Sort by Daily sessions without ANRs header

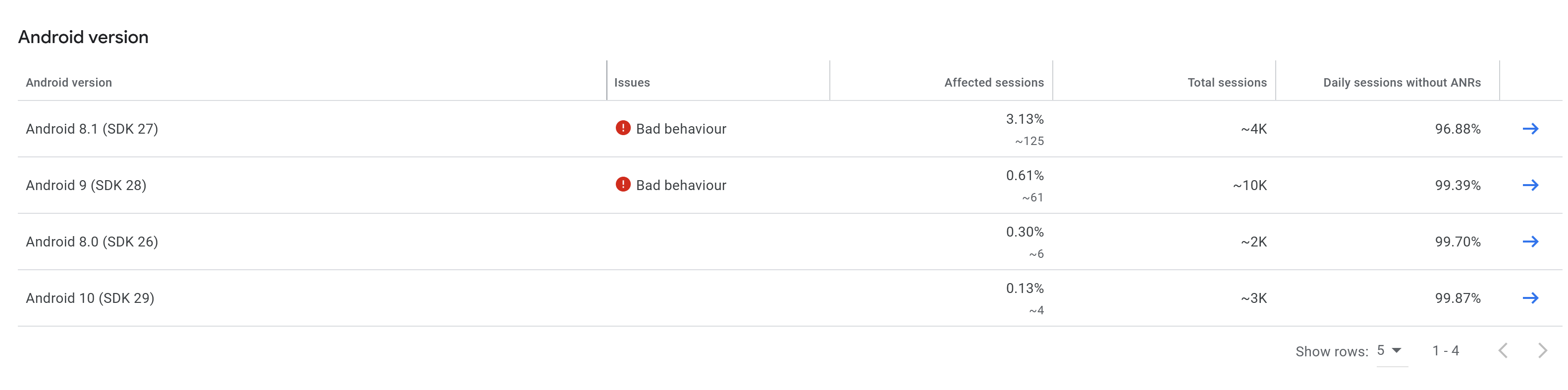(1401, 83)
